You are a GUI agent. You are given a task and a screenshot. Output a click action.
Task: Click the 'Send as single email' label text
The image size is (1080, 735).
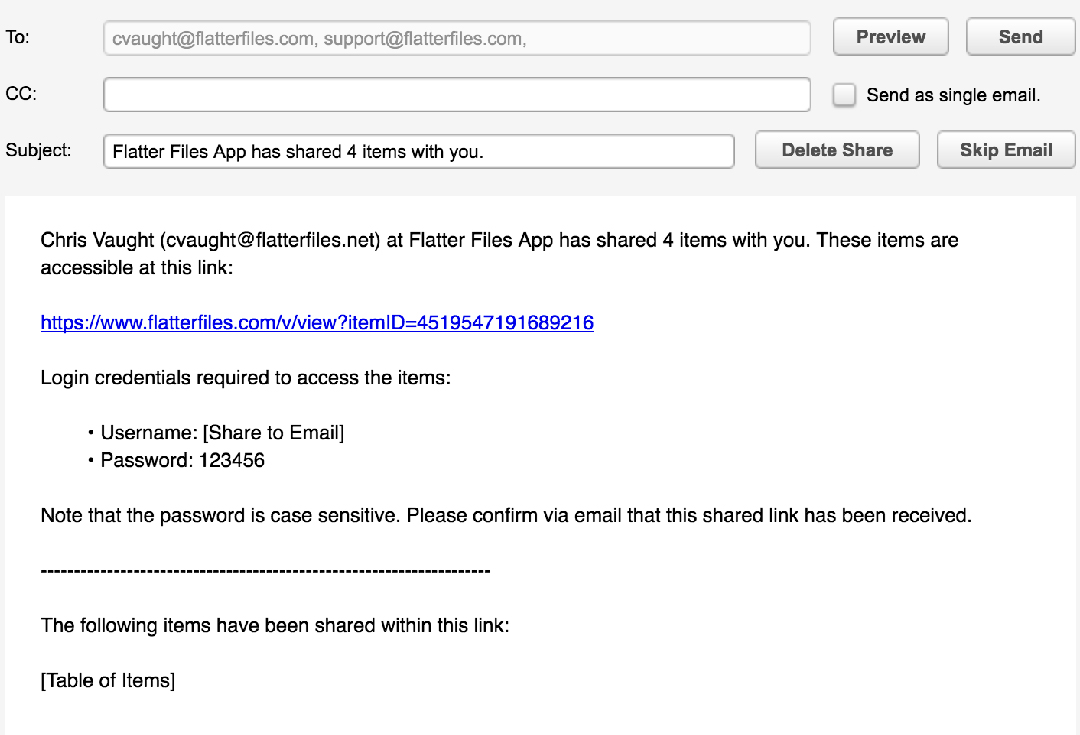953,96
